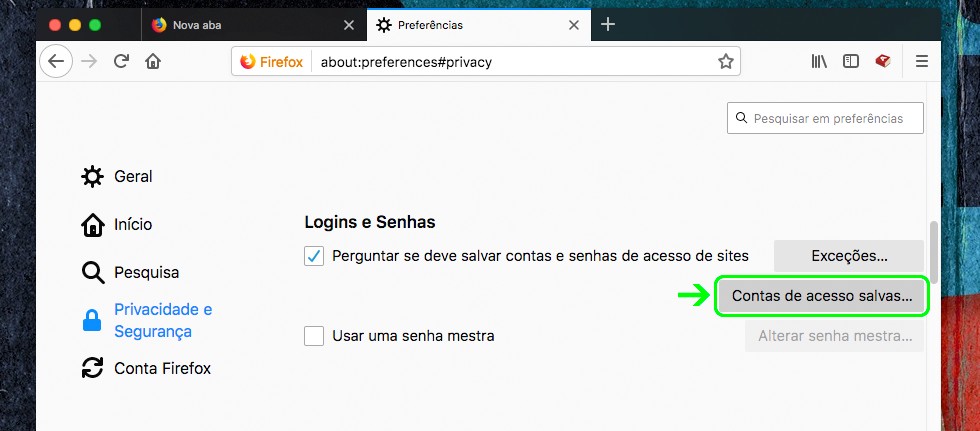Screen dimensions: 980x431
Task: Click the red cube extension icon
Action: [882, 61]
